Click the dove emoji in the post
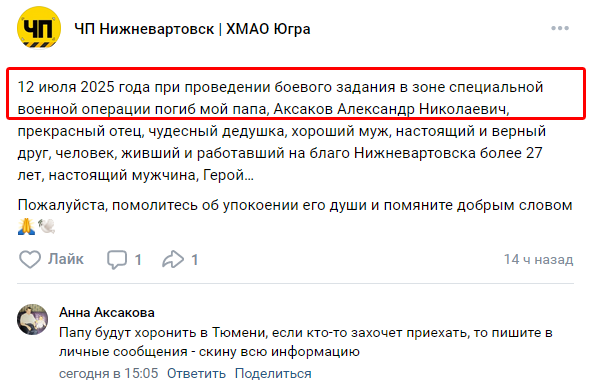Viewport: 590px width, 389px height. click(46, 227)
